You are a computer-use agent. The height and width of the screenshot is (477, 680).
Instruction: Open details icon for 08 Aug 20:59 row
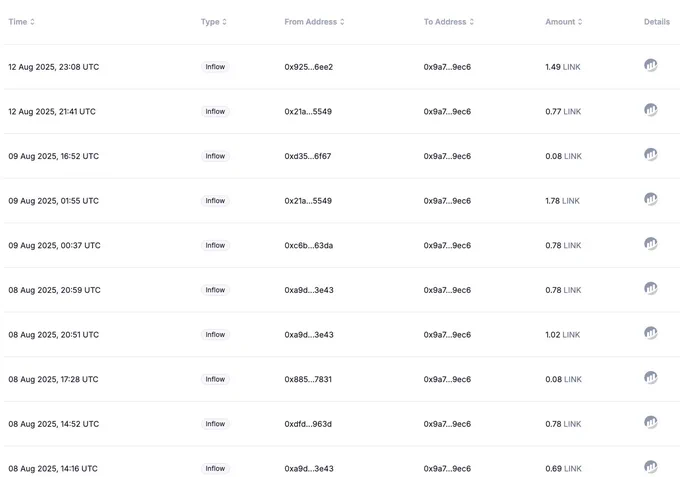pyautogui.click(x=651, y=289)
